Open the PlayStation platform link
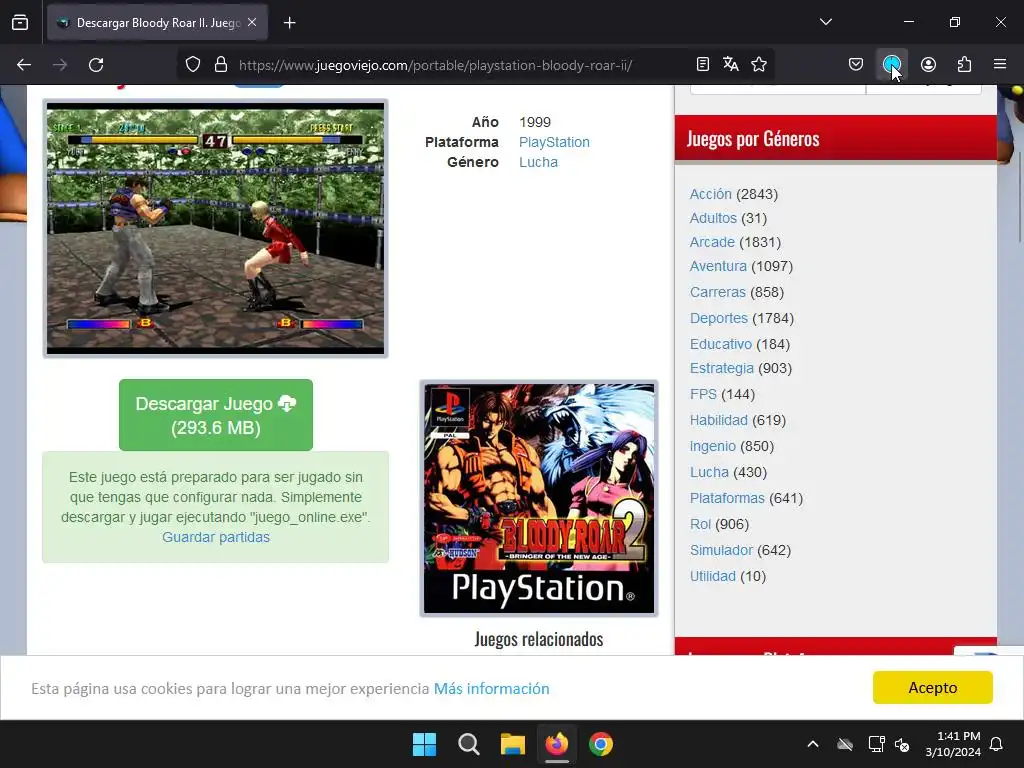 click(x=554, y=142)
